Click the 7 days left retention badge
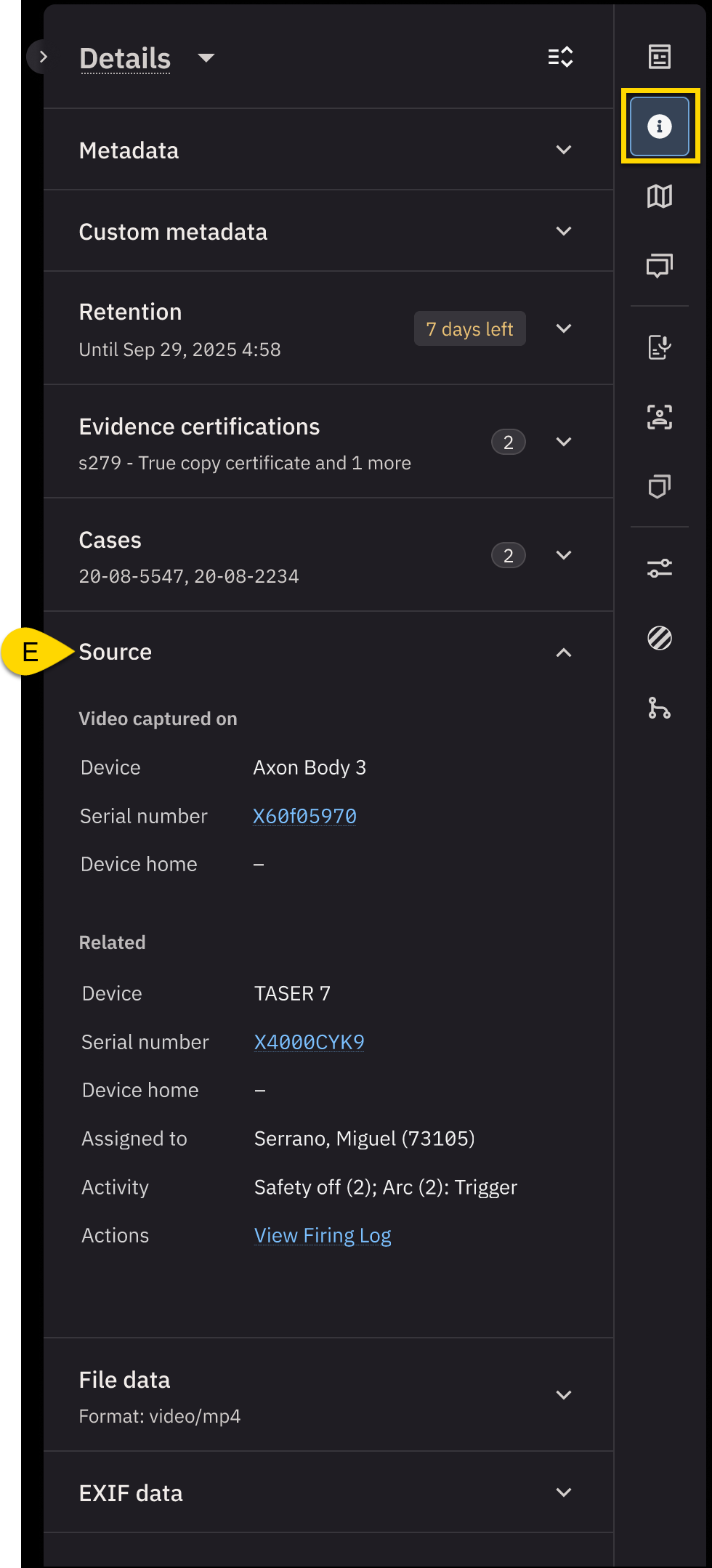Screen dimensions: 712x1568 [x=469, y=329]
